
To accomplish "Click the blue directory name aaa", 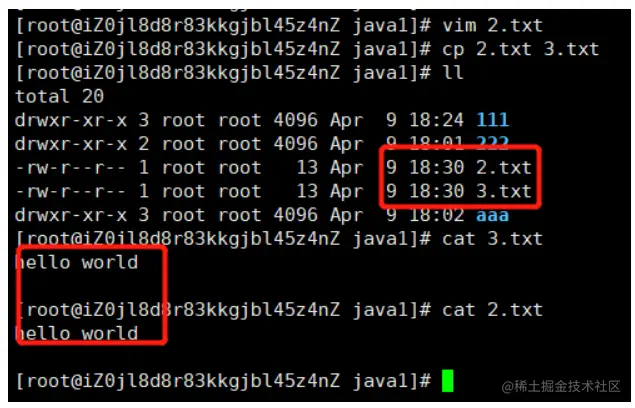I will point(492,215).
